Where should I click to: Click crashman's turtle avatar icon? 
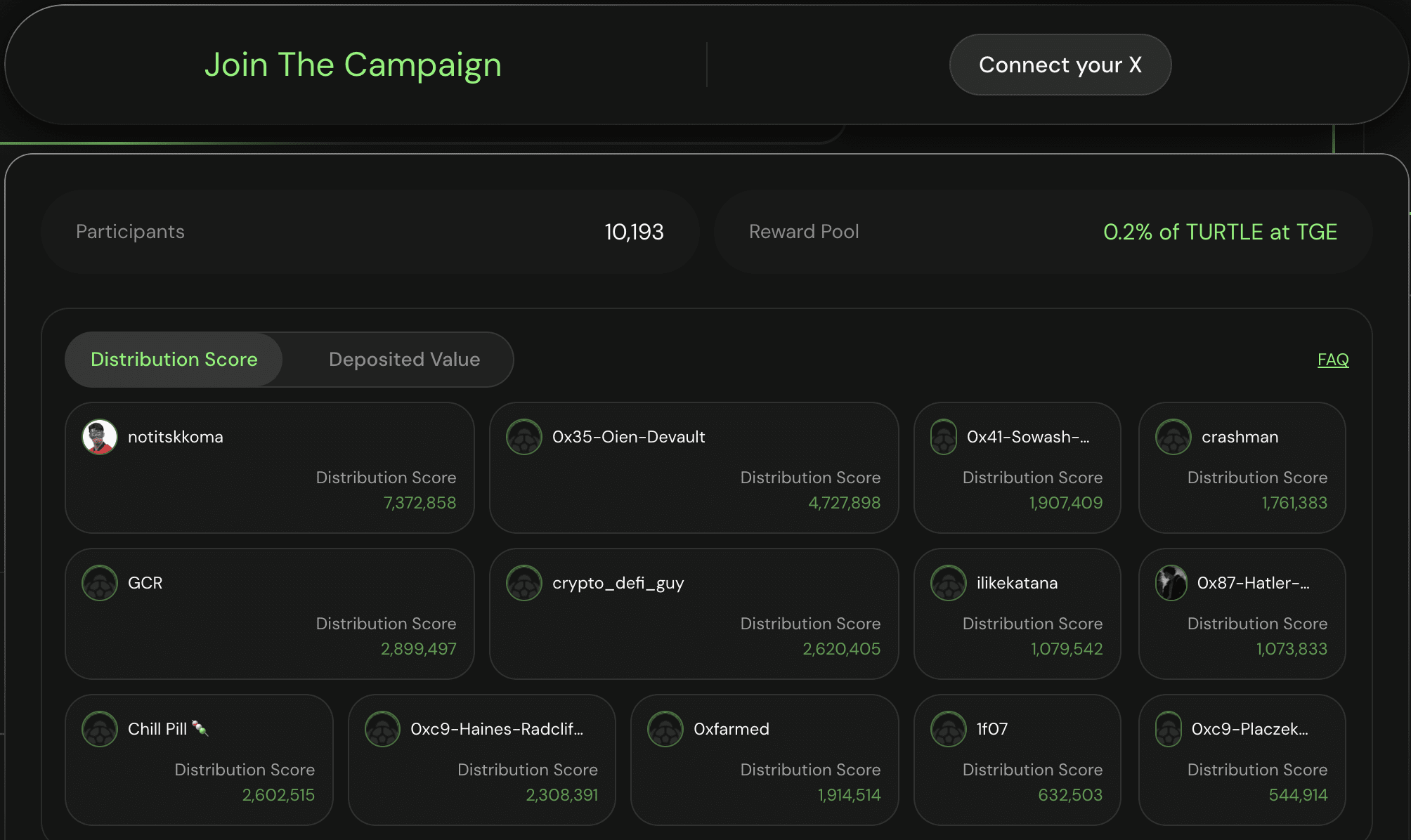point(1173,437)
